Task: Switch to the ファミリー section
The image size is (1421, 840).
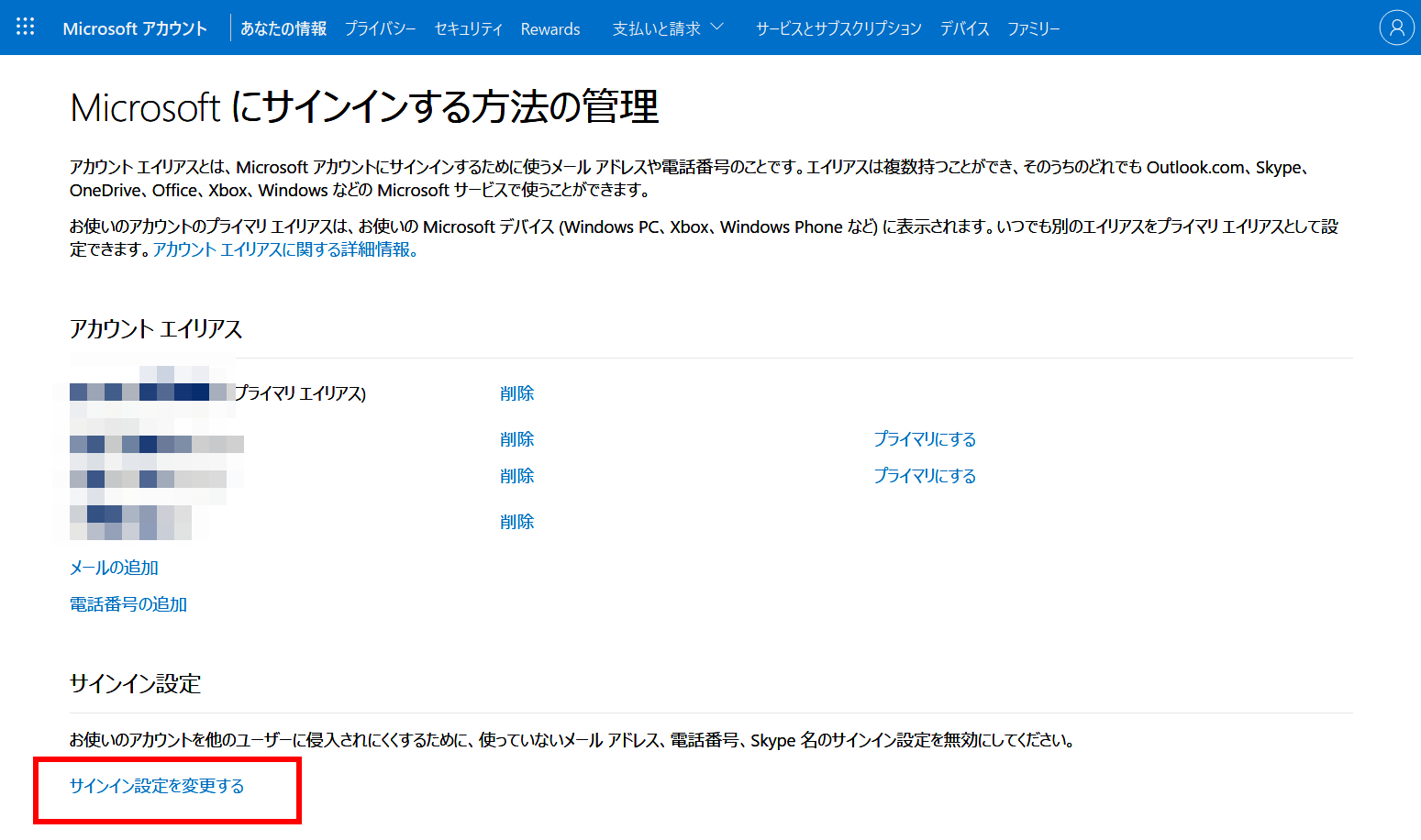Action: point(1033,28)
